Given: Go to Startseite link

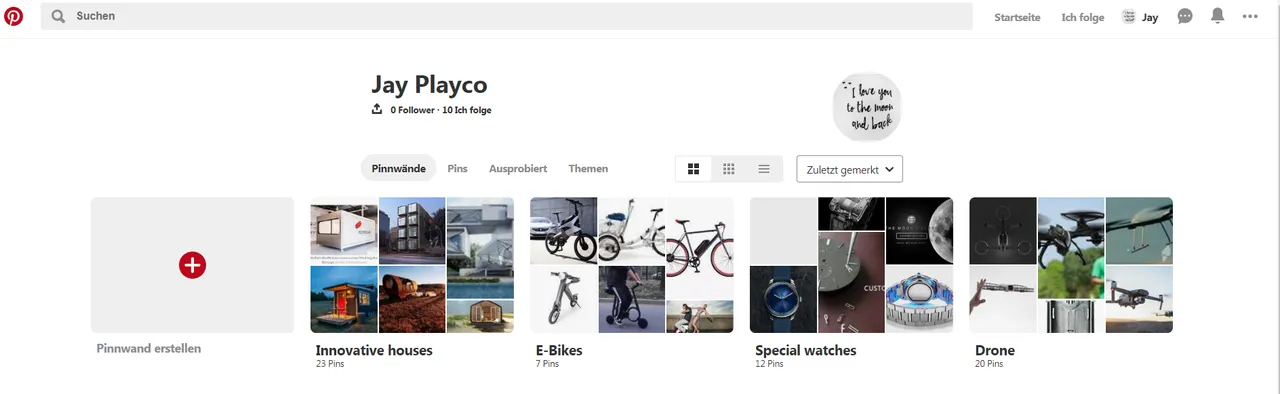Looking at the screenshot, I should [x=1017, y=17].
